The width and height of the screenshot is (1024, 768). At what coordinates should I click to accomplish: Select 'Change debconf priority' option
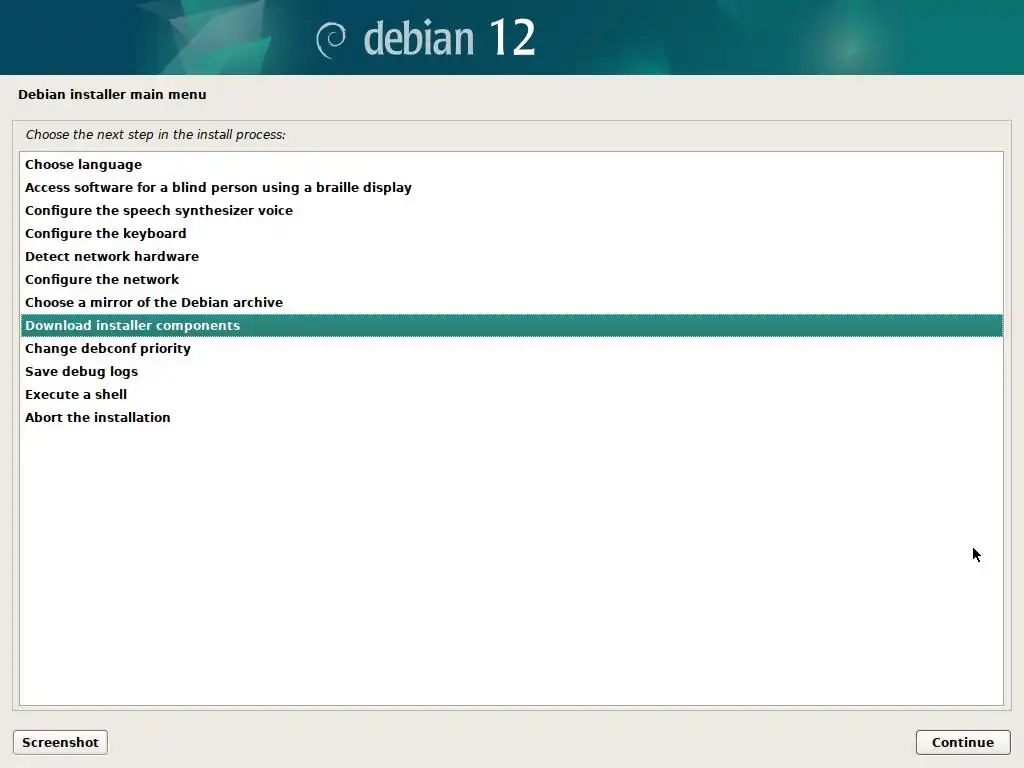(511, 348)
